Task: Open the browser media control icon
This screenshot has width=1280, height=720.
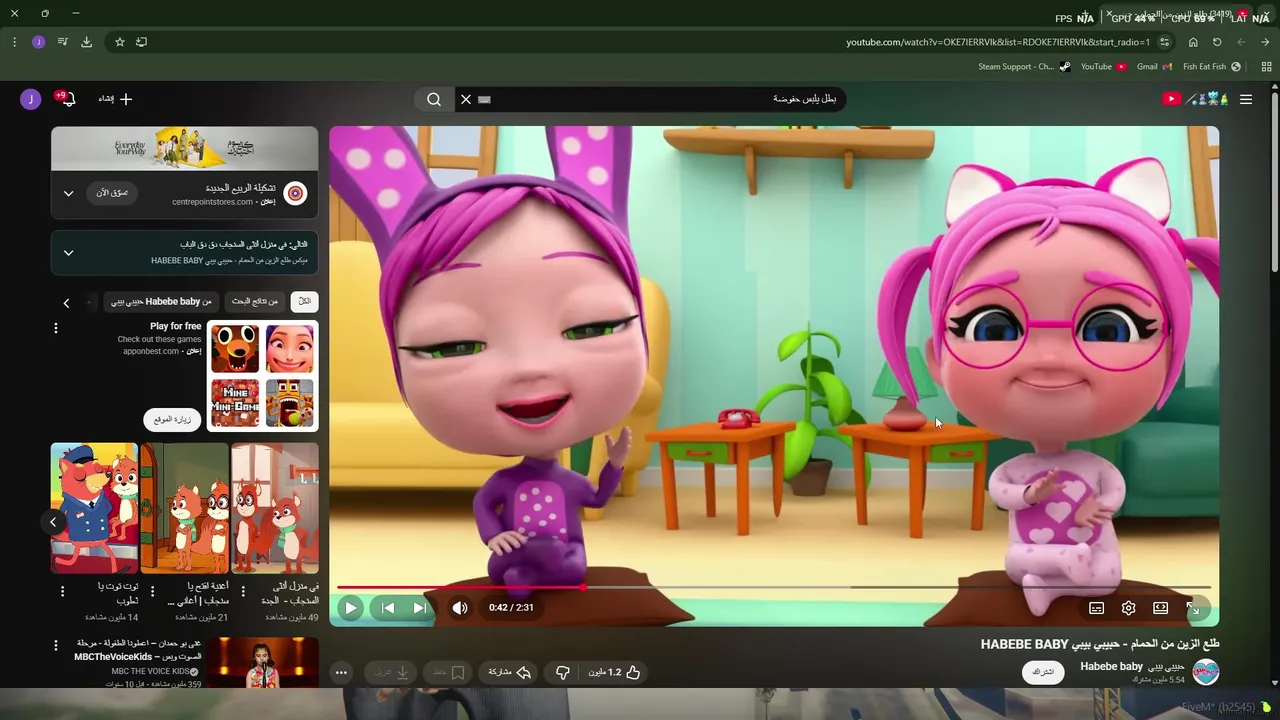Action: pos(62,42)
